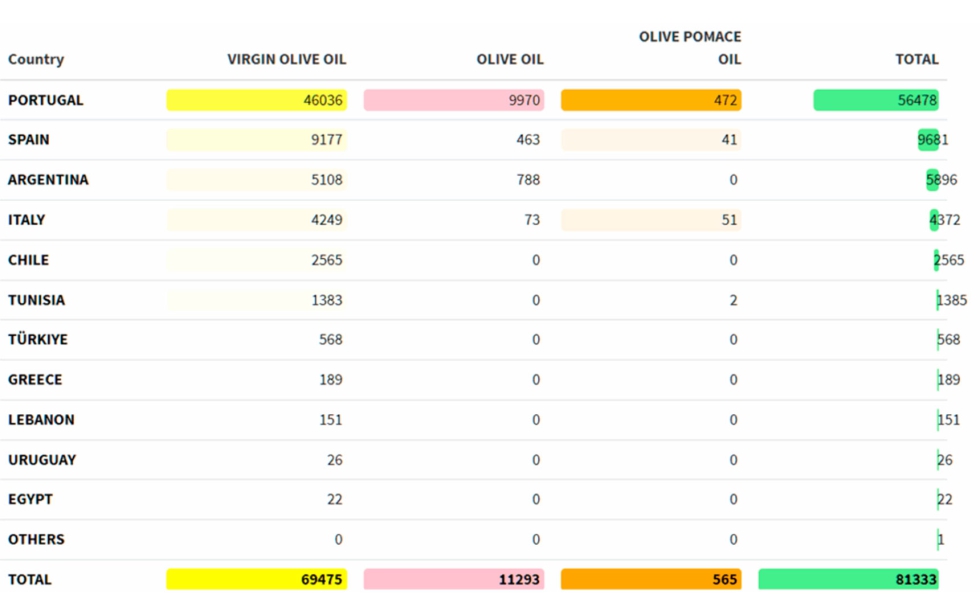Click total olive oil value 11293
This screenshot has height=615, width=980.
[519, 579]
